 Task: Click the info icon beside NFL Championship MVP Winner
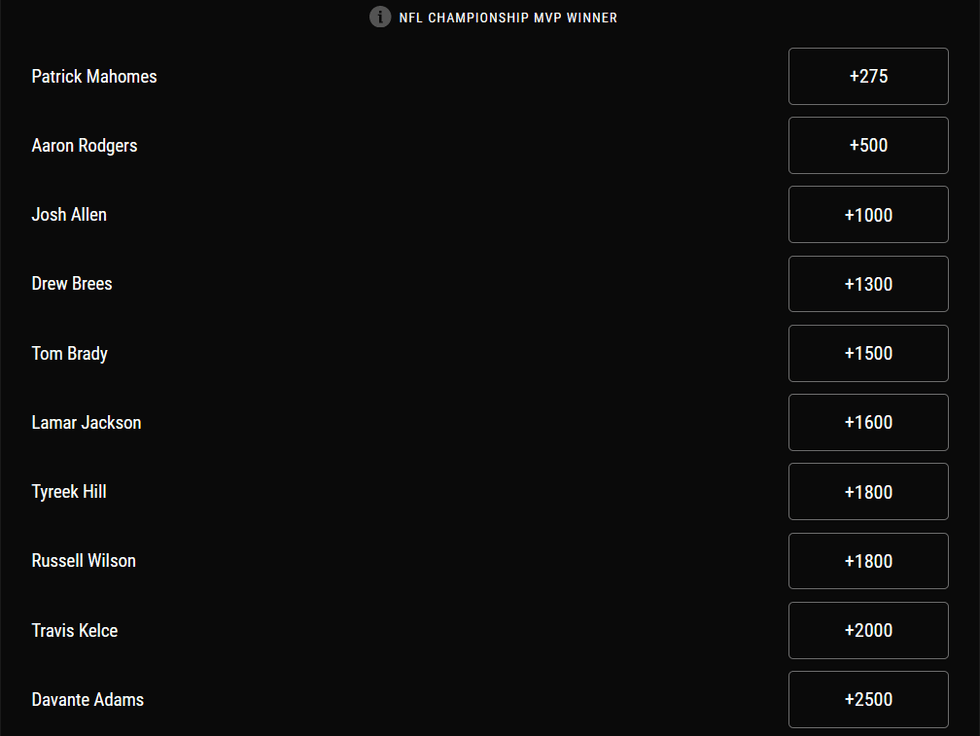[x=380, y=17]
